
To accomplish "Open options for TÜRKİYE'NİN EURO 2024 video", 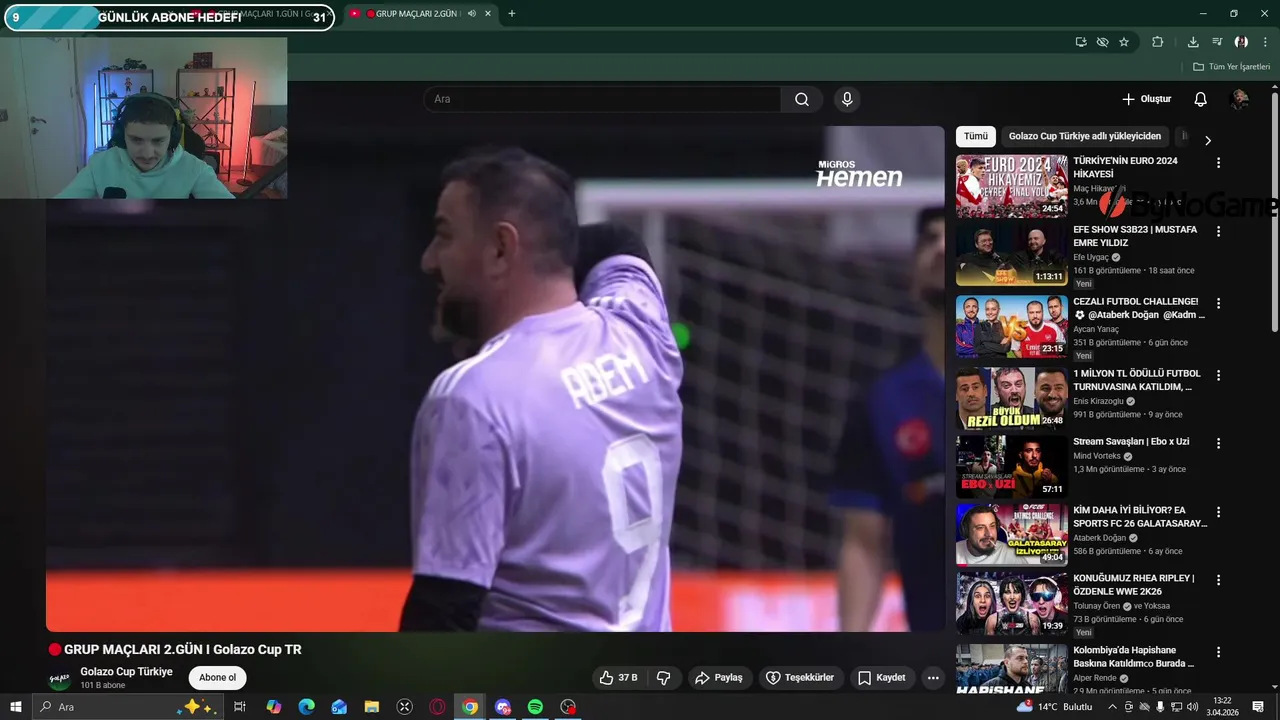I will tap(1218, 163).
